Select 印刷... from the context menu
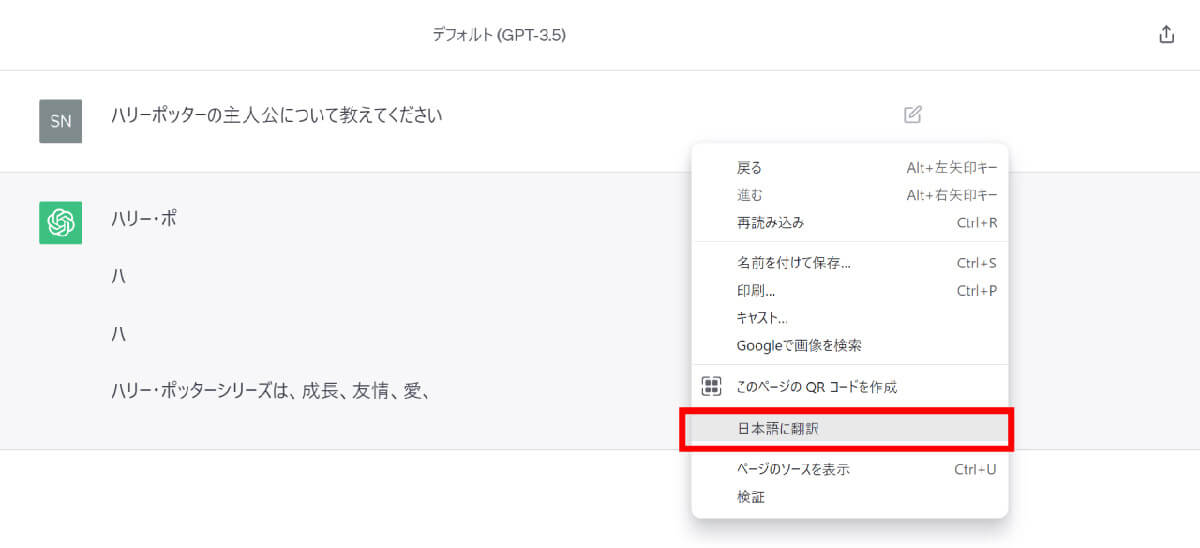Viewport: 1200px width, 548px height. coord(850,291)
